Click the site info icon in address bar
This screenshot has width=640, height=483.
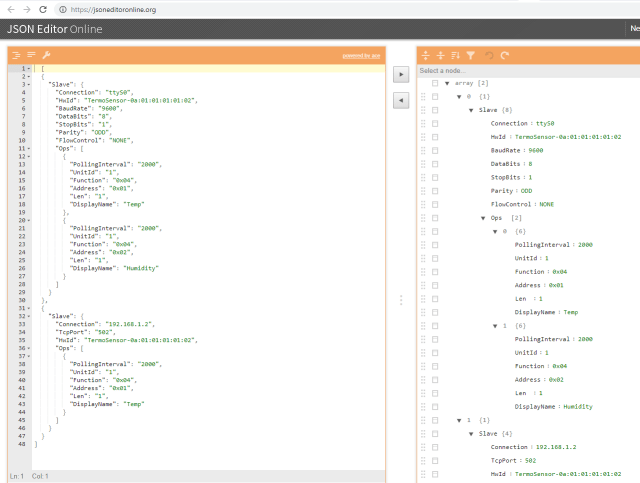click(63, 9)
